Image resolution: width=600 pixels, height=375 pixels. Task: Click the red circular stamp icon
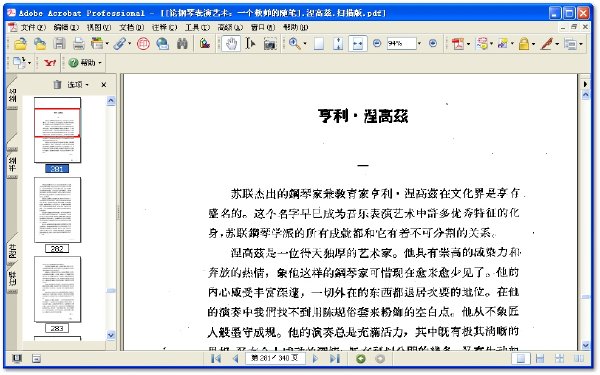(143, 44)
